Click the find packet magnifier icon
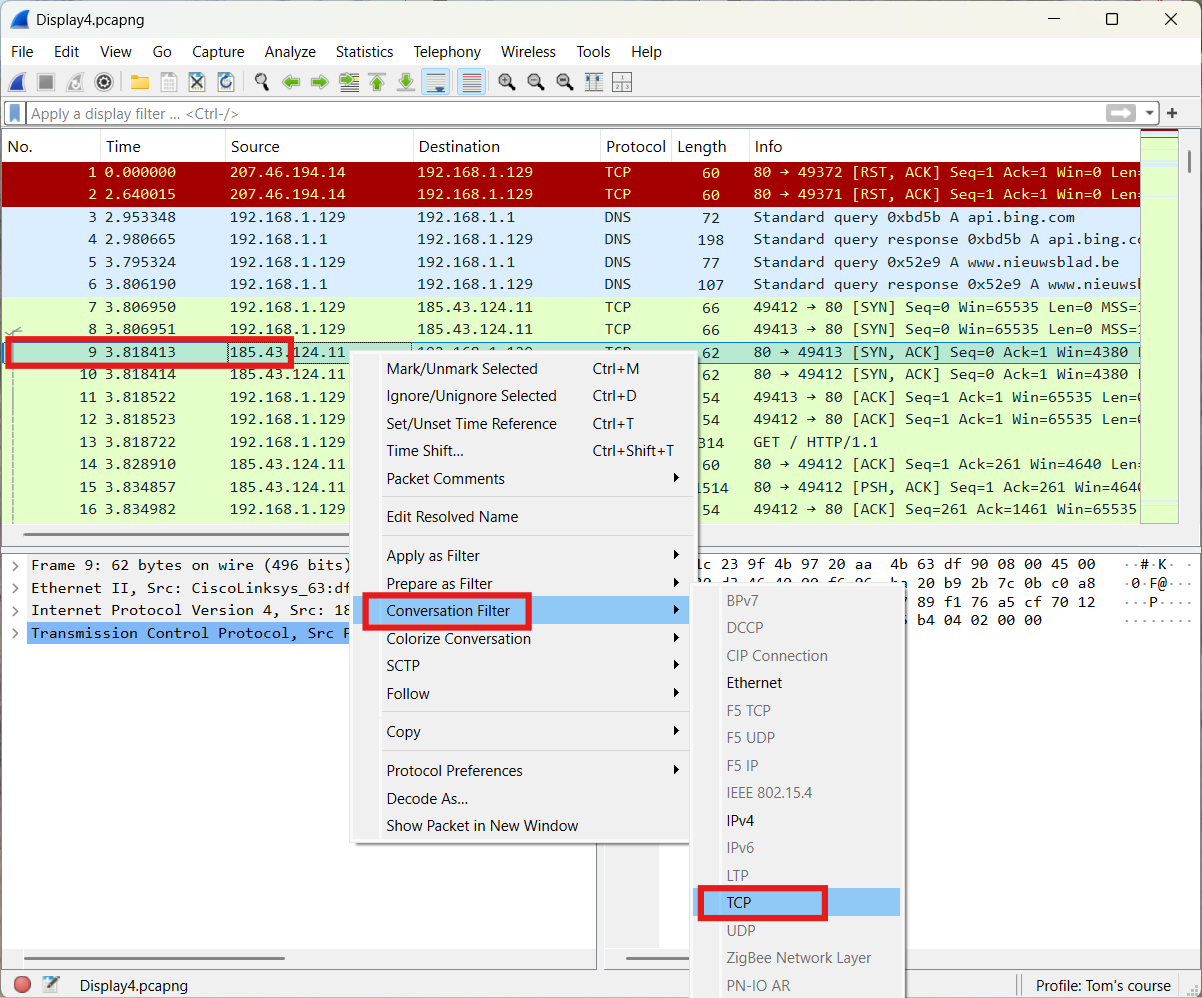This screenshot has width=1202, height=998. click(x=262, y=82)
